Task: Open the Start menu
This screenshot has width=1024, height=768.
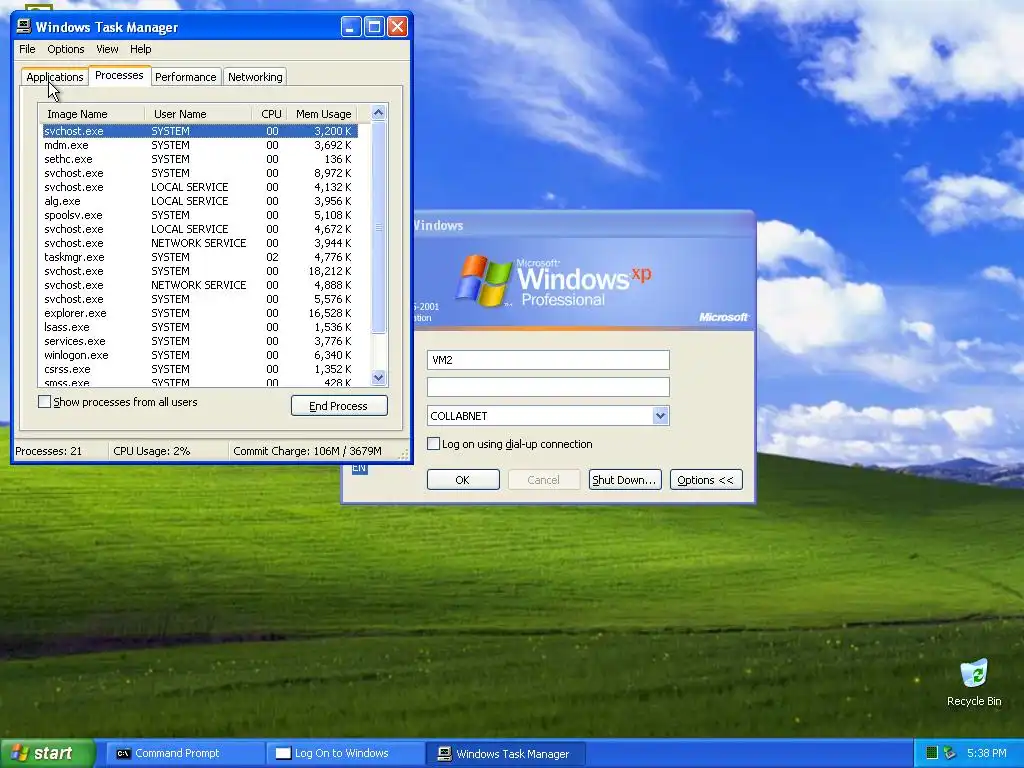Action: point(48,753)
